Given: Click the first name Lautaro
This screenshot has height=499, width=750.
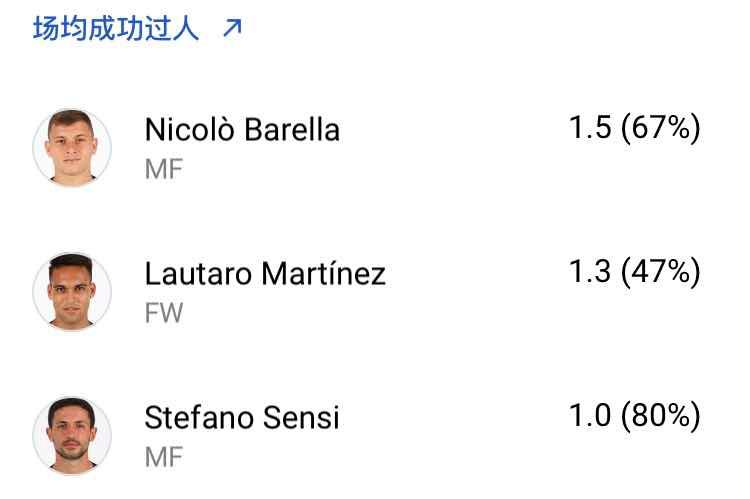Looking at the screenshot, I should click(x=197, y=274).
